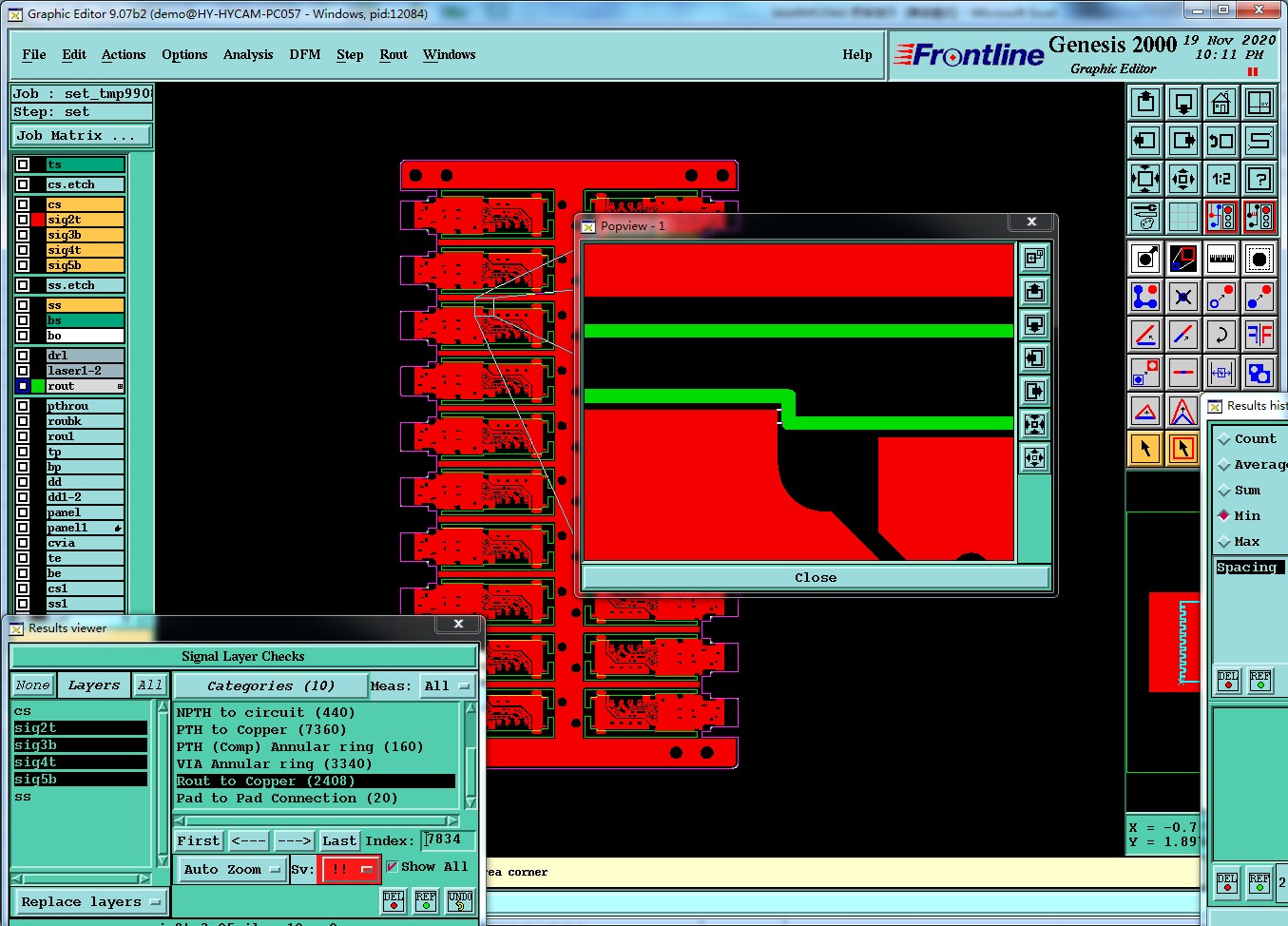Click the 1:2 zoom ratio icon
This screenshot has height=926, width=1288.
coord(1221,179)
